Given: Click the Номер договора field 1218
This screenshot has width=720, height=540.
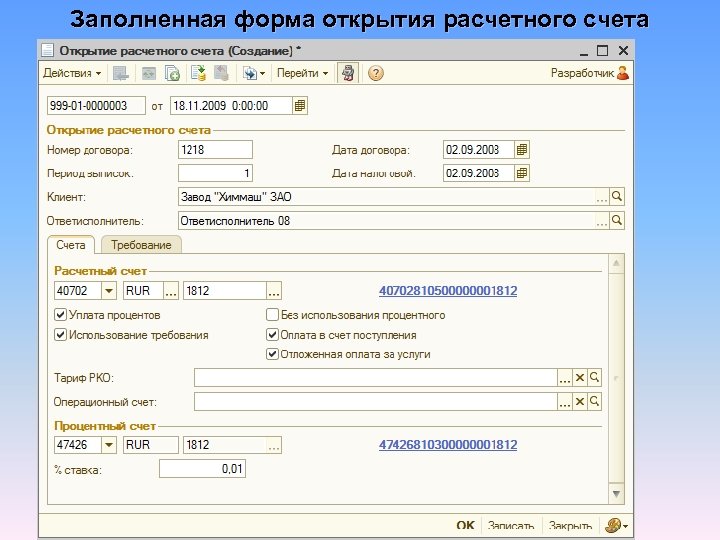Looking at the screenshot, I should pyautogui.click(x=215, y=150).
